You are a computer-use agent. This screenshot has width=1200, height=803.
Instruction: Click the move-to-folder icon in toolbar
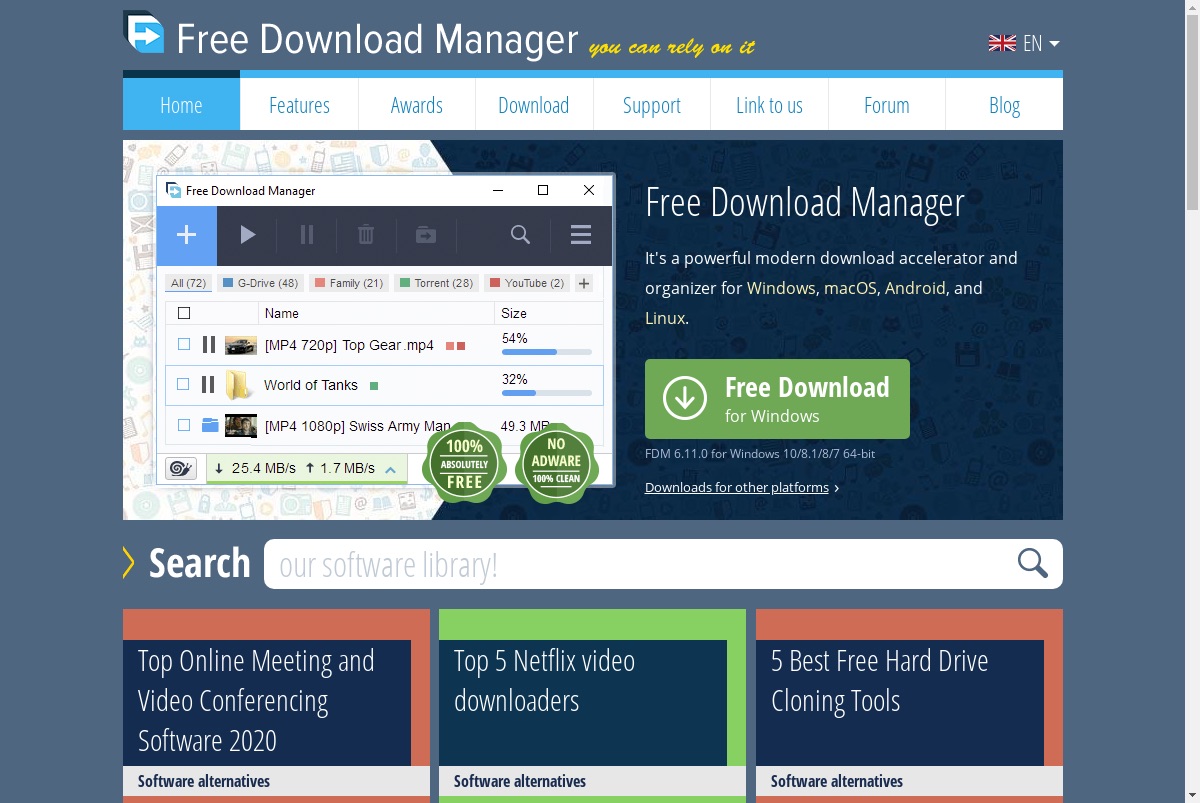pos(426,235)
